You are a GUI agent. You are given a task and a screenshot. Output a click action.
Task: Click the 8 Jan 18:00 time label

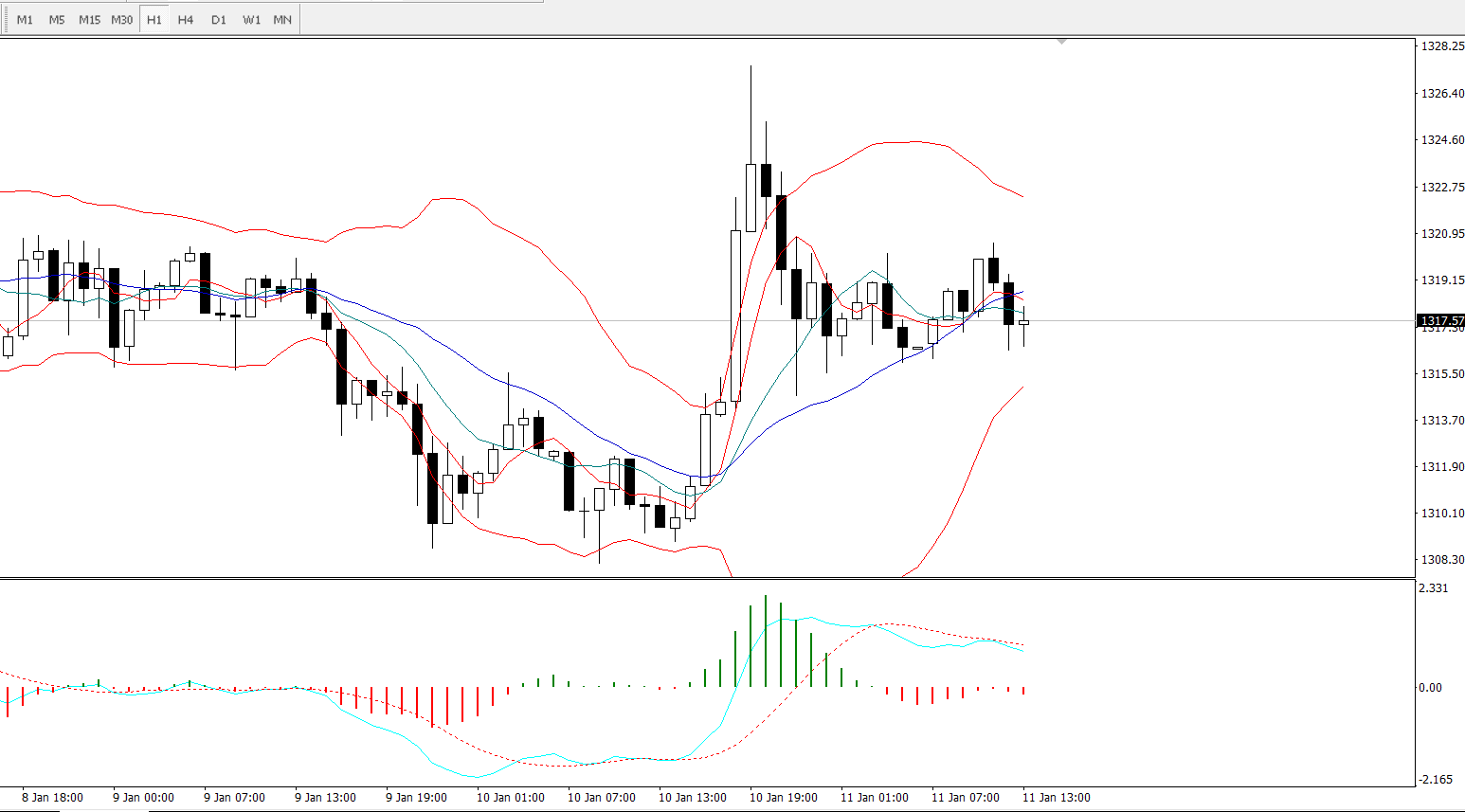tap(52, 798)
